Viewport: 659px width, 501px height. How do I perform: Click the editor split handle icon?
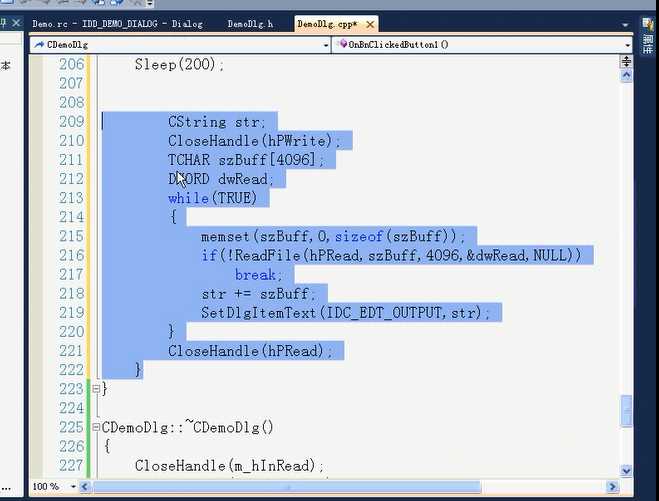click(626, 61)
